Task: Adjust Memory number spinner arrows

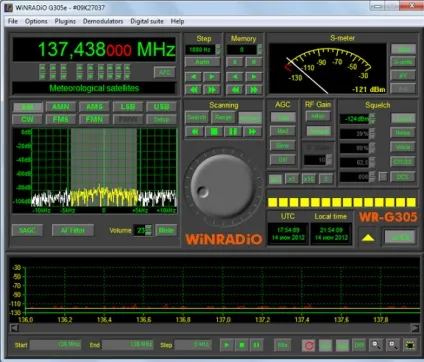Action: point(260,50)
